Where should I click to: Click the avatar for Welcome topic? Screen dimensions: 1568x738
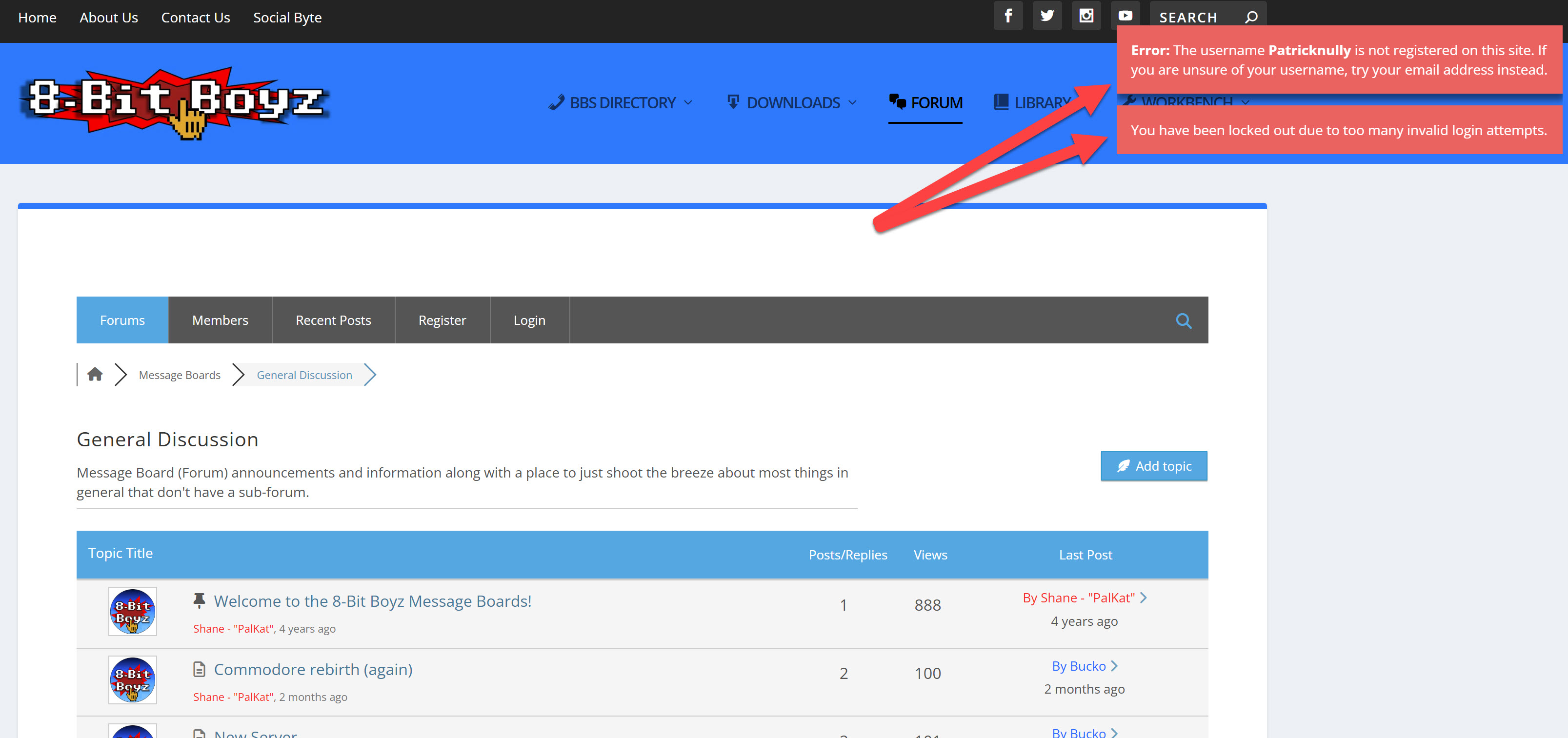133,612
